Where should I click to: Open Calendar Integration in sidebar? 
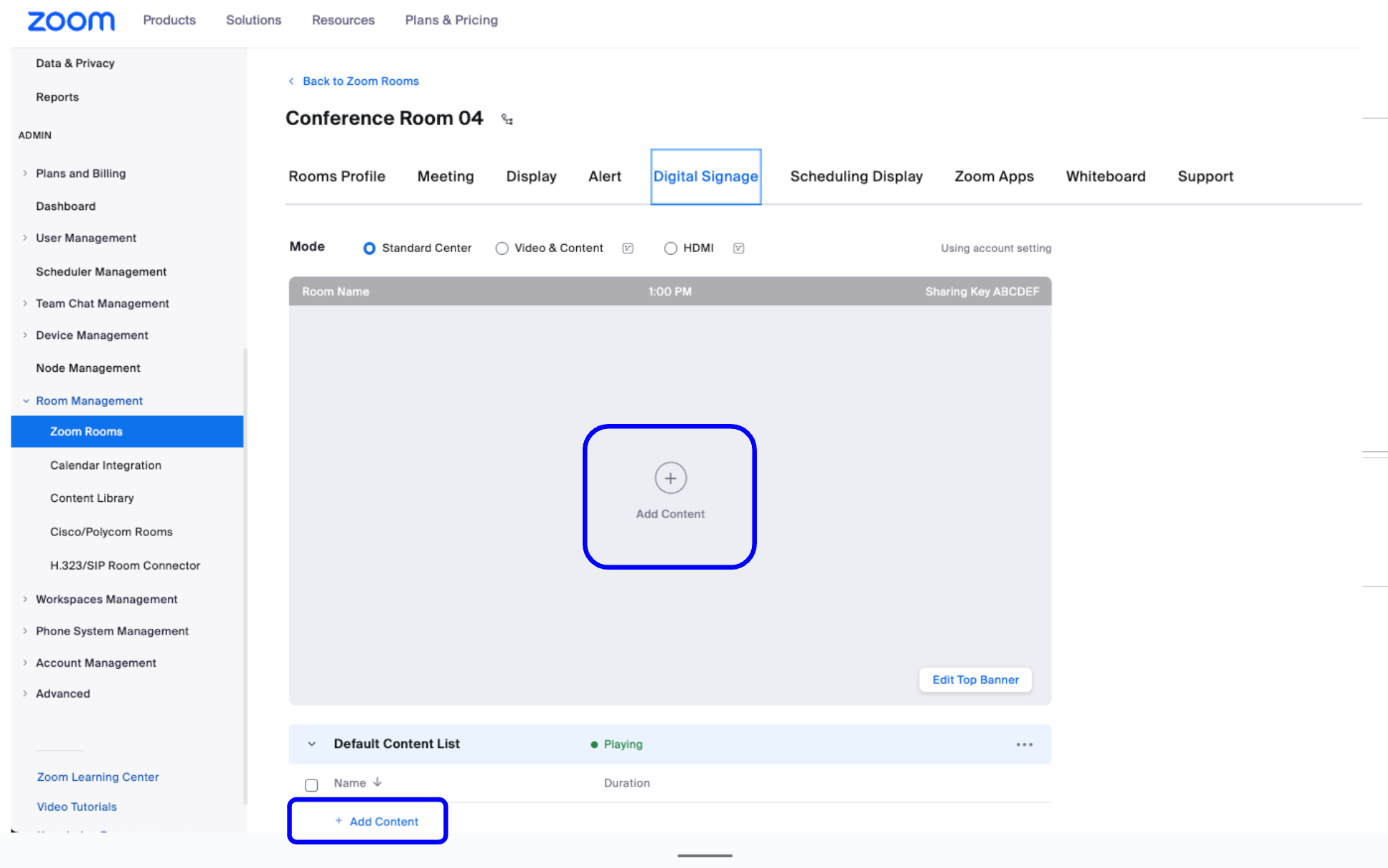click(x=106, y=465)
